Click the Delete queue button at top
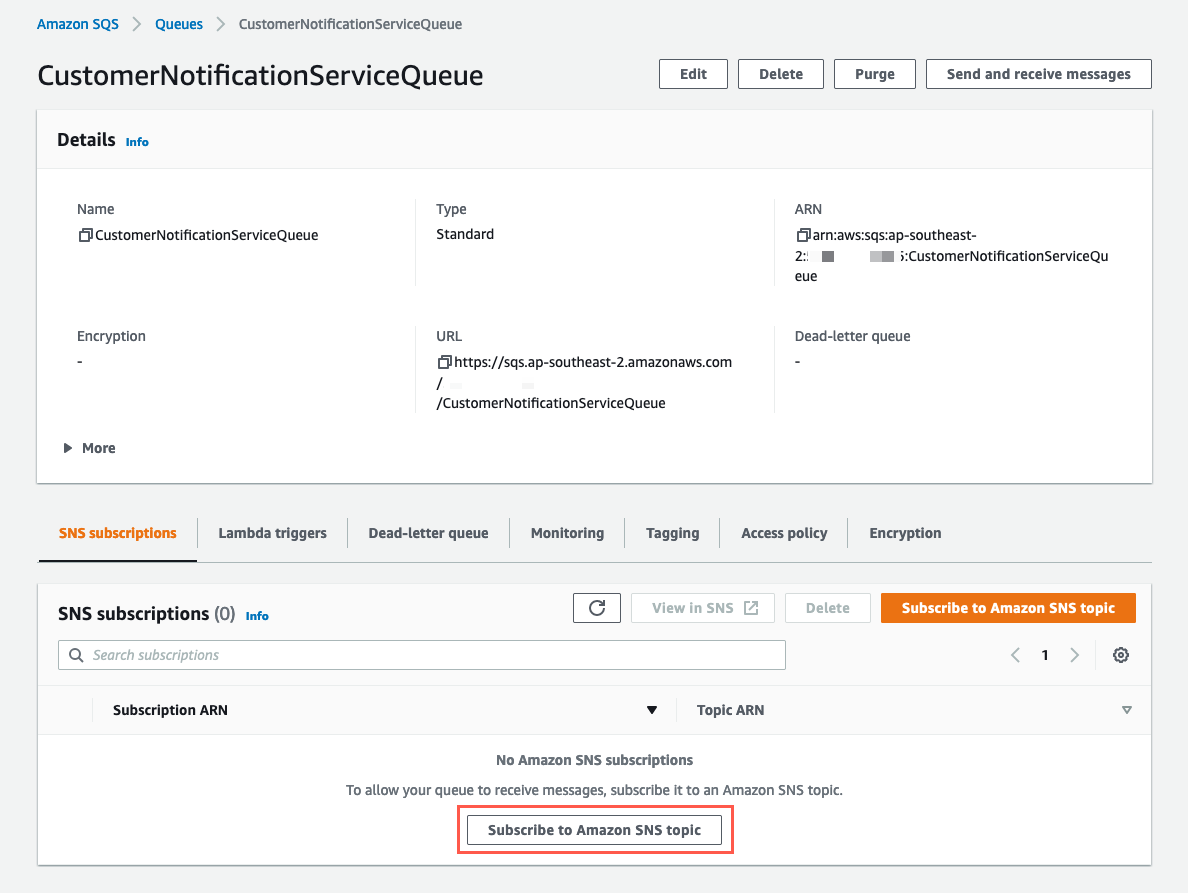1188x893 pixels. (781, 74)
